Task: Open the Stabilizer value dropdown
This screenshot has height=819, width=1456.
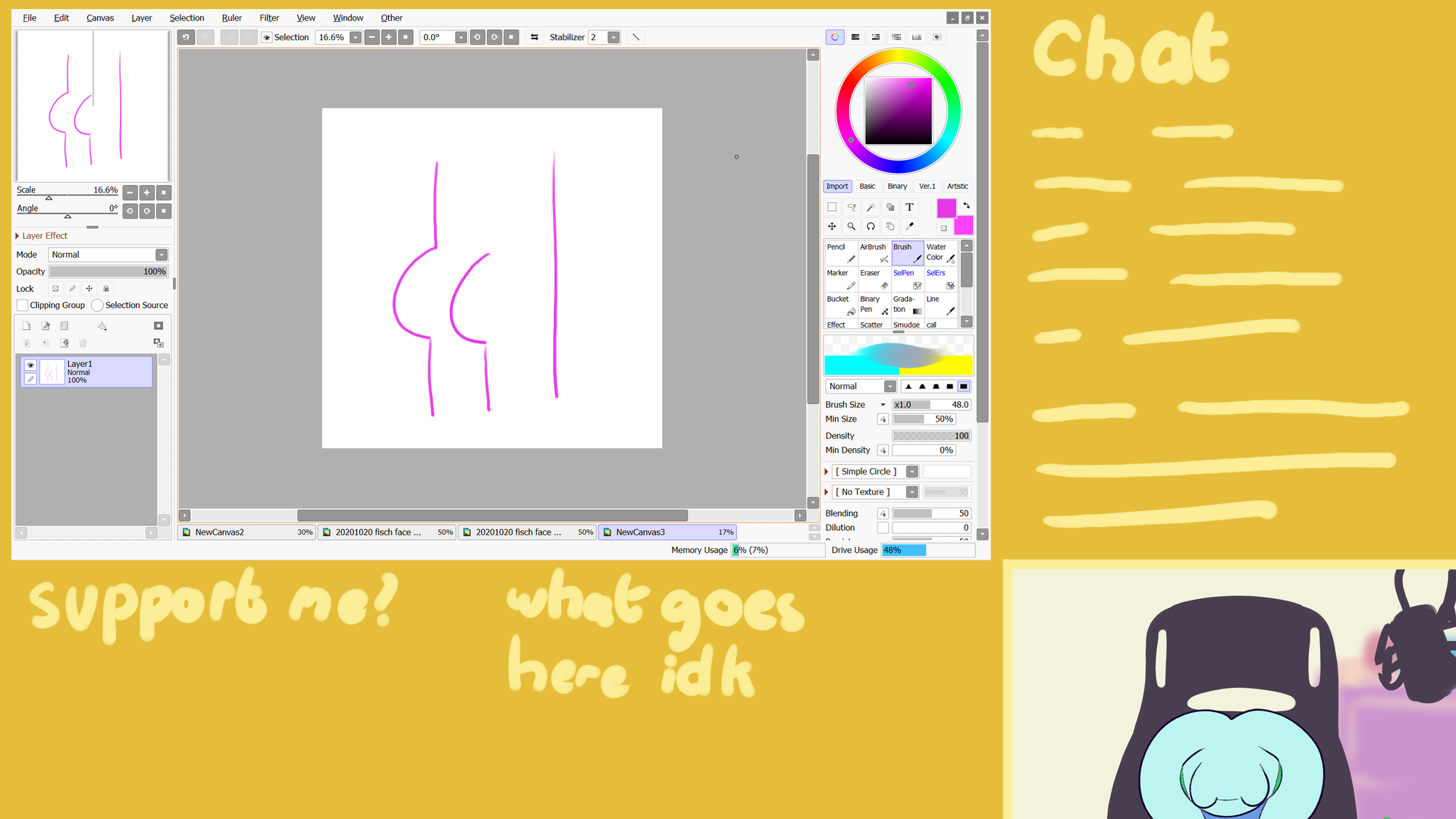Action: (x=613, y=37)
